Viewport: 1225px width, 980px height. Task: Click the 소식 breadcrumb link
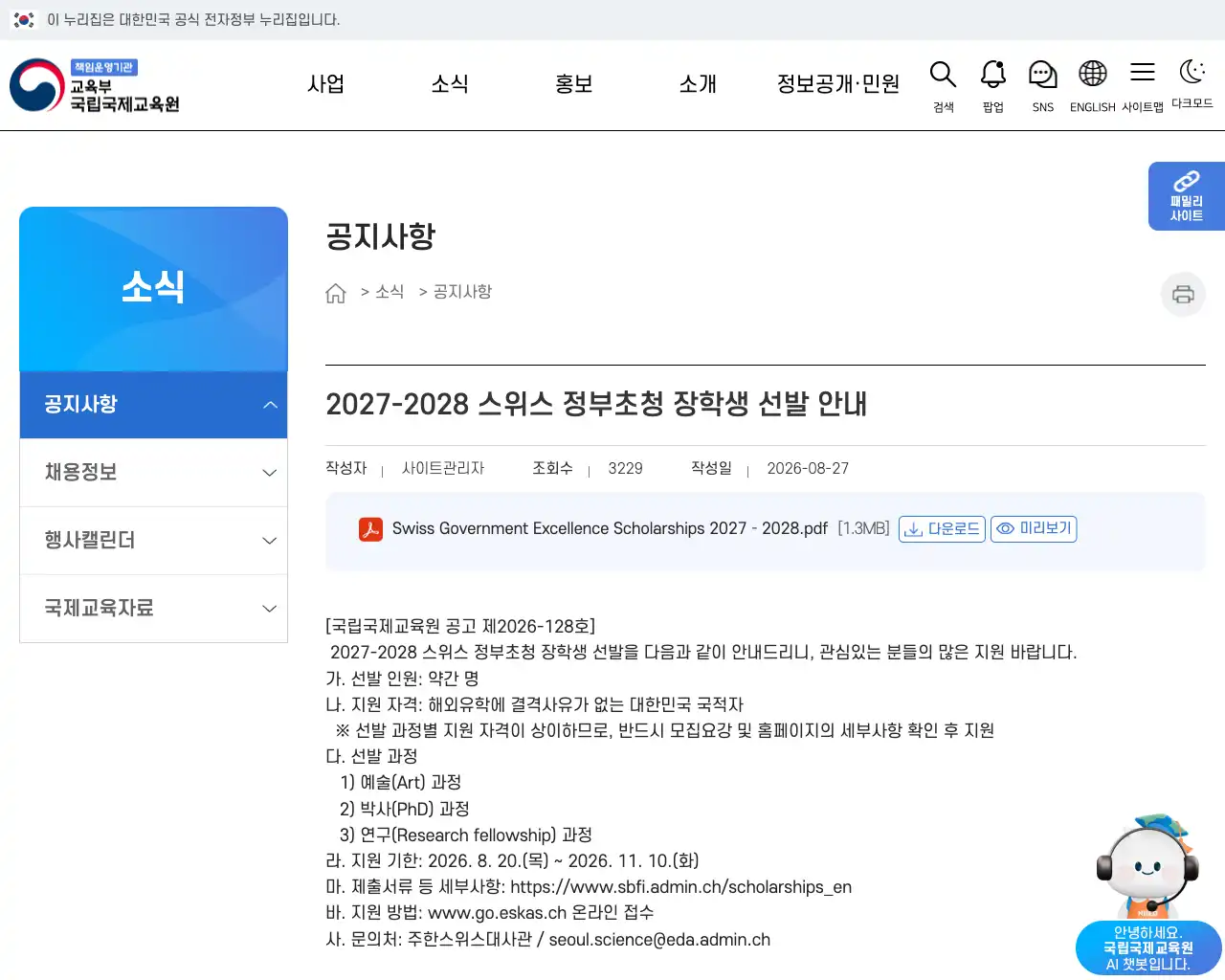pyautogui.click(x=390, y=292)
